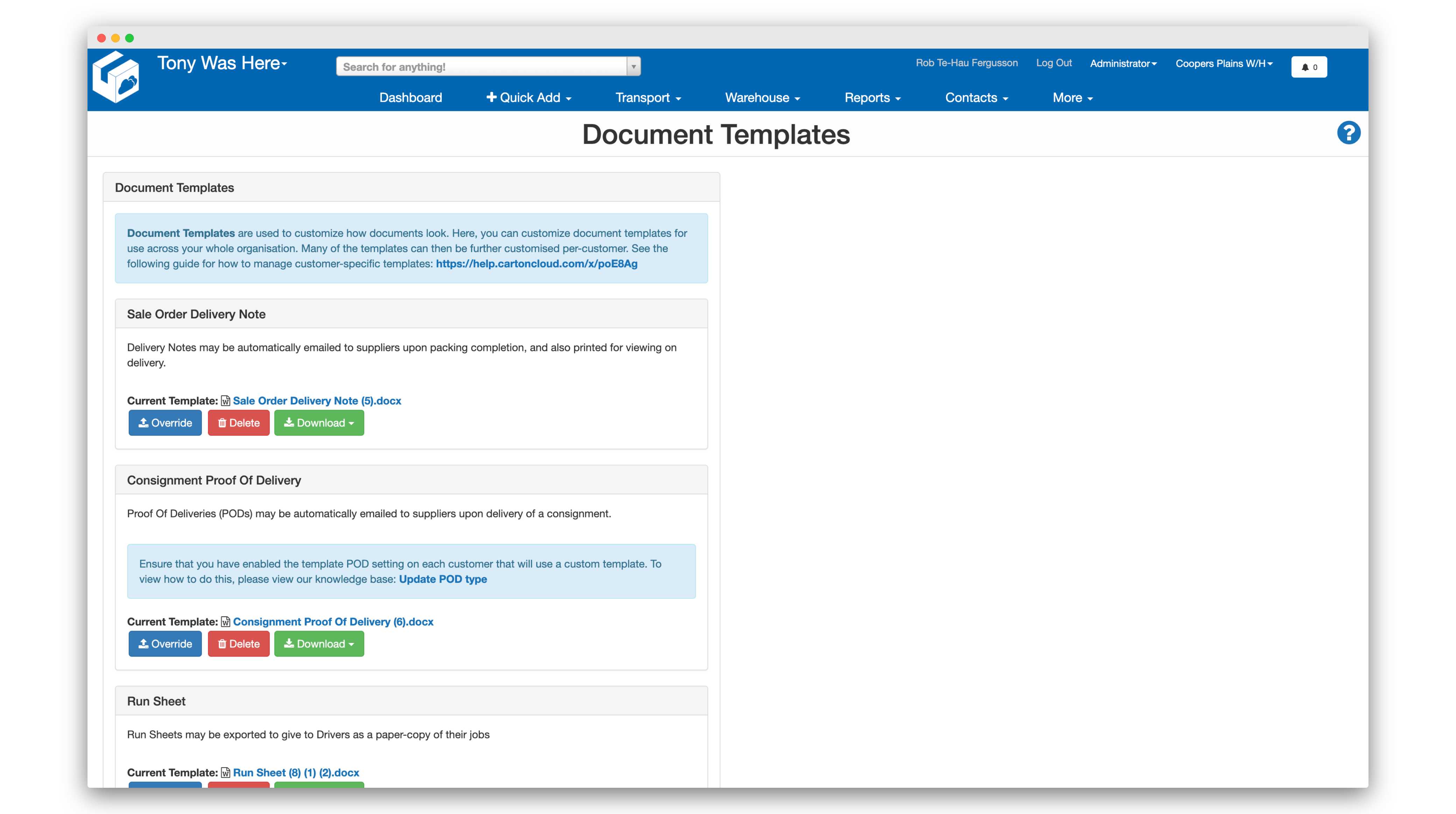1456x814 pixels.
Task: Click the Word icon beside Consignment Proof Of Delivery
Action: [225, 622]
